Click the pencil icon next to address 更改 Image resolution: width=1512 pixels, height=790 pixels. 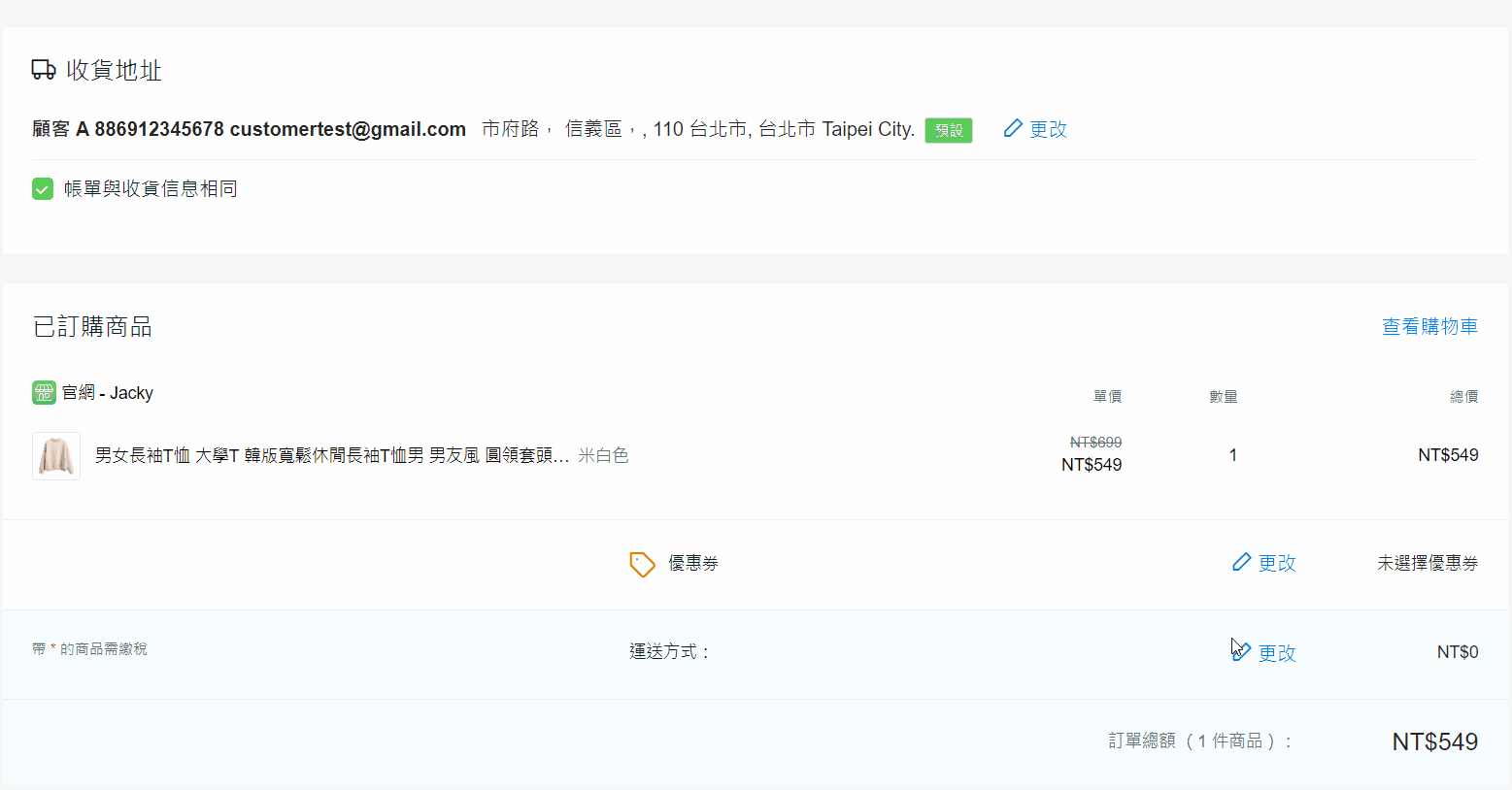[1013, 128]
